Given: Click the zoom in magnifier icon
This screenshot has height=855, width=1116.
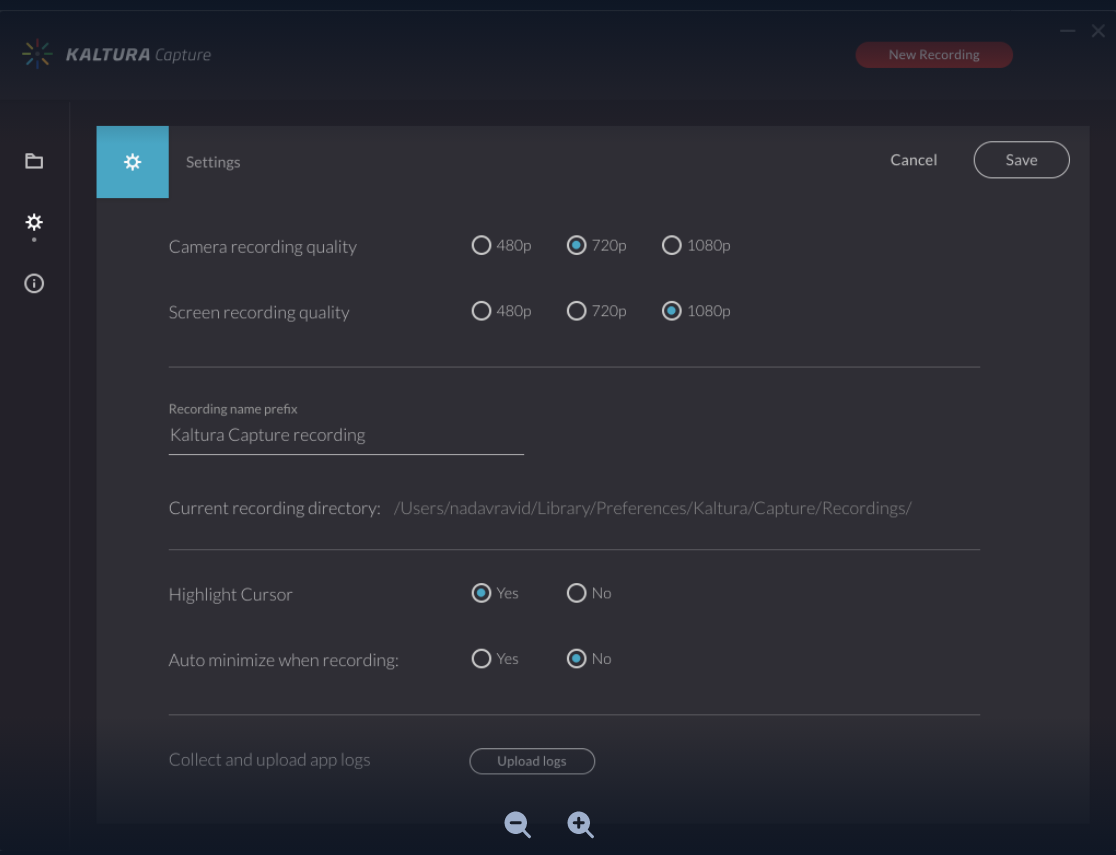Looking at the screenshot, I should tap(580, 824).
